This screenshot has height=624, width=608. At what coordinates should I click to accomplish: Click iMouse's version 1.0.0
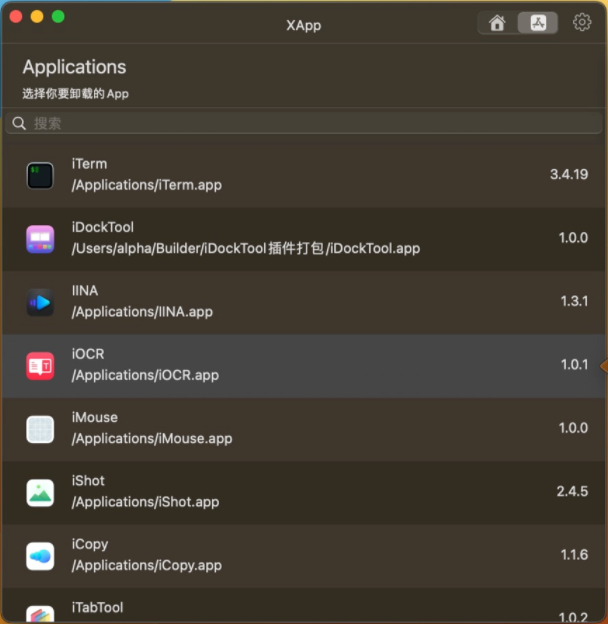[x=573, y=428]
